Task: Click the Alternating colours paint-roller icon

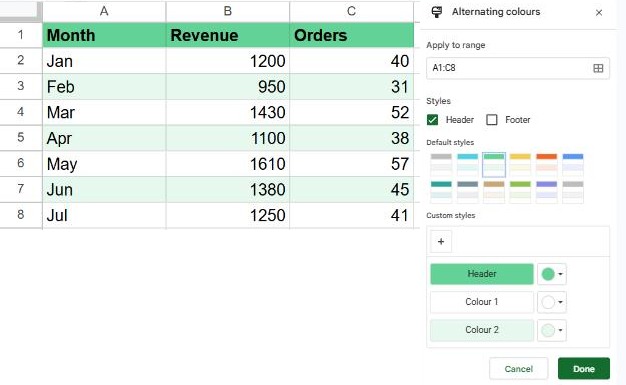Action: 437,12
